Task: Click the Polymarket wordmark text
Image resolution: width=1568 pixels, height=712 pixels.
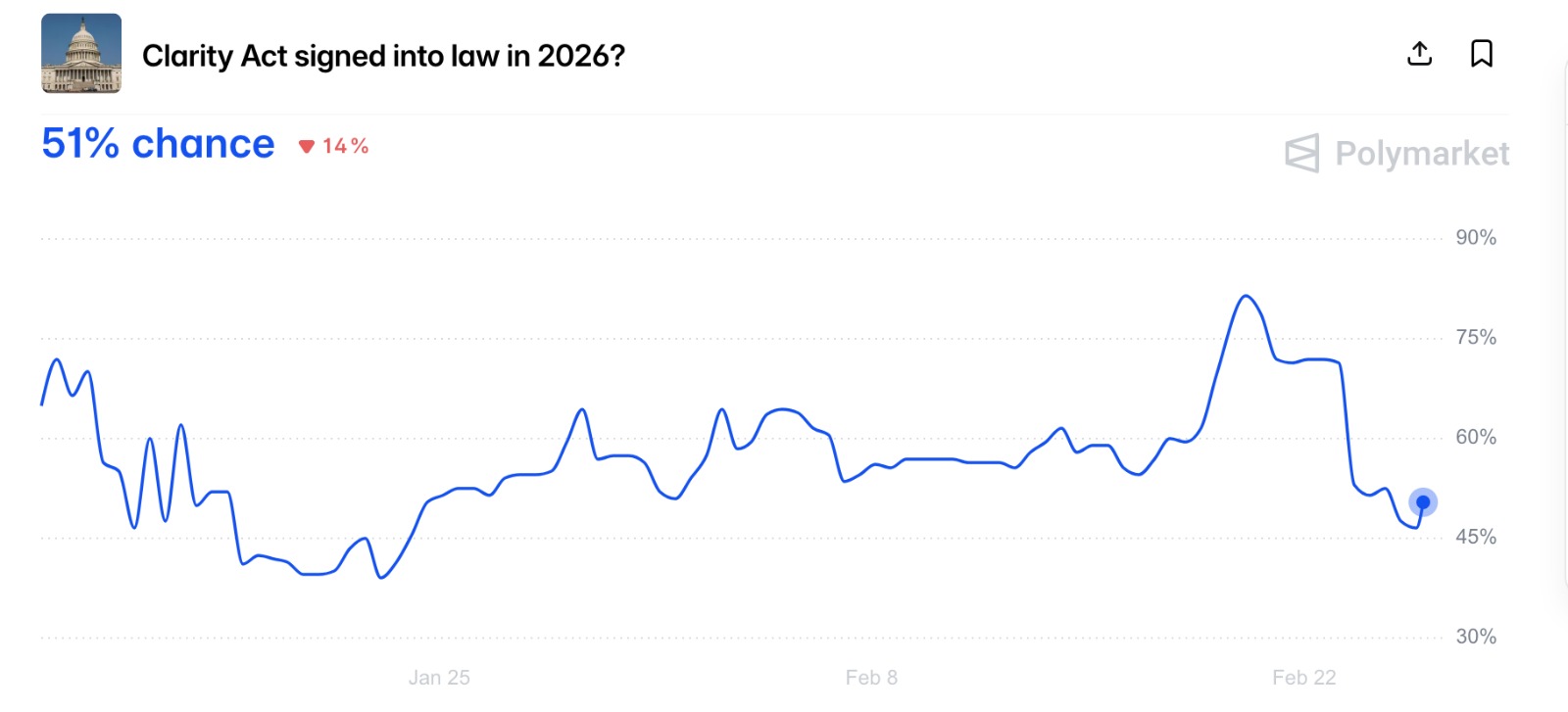Action: pos(1422,153)
